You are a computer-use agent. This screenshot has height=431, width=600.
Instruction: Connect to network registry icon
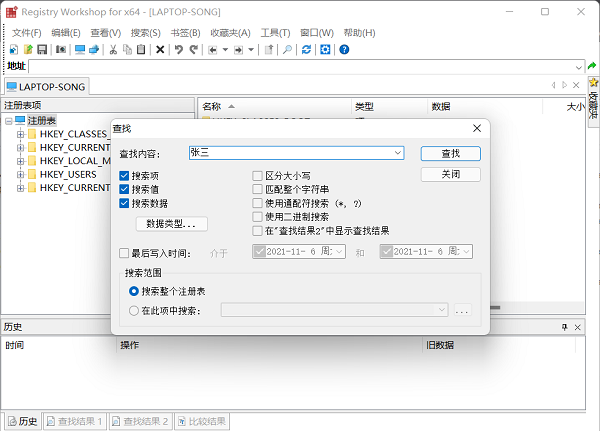pos(94,50)
